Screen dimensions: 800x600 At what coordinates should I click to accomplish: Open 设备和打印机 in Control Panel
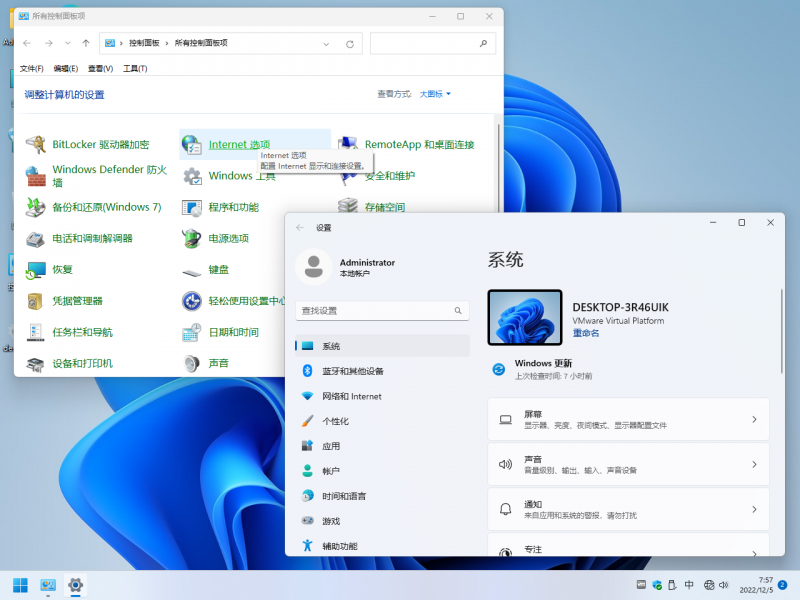(69, 363)
